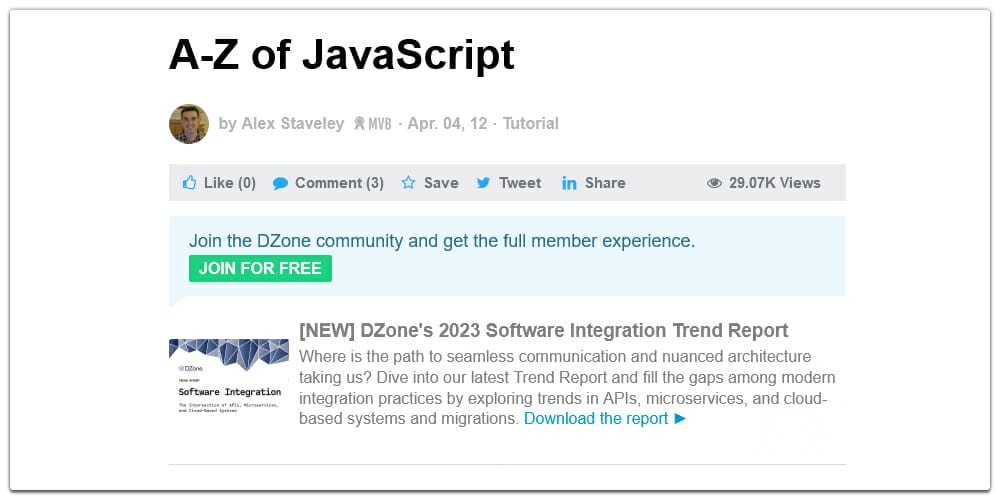
Task: Open Alex Staveley's profile photo
Action: tap(189, 124)
